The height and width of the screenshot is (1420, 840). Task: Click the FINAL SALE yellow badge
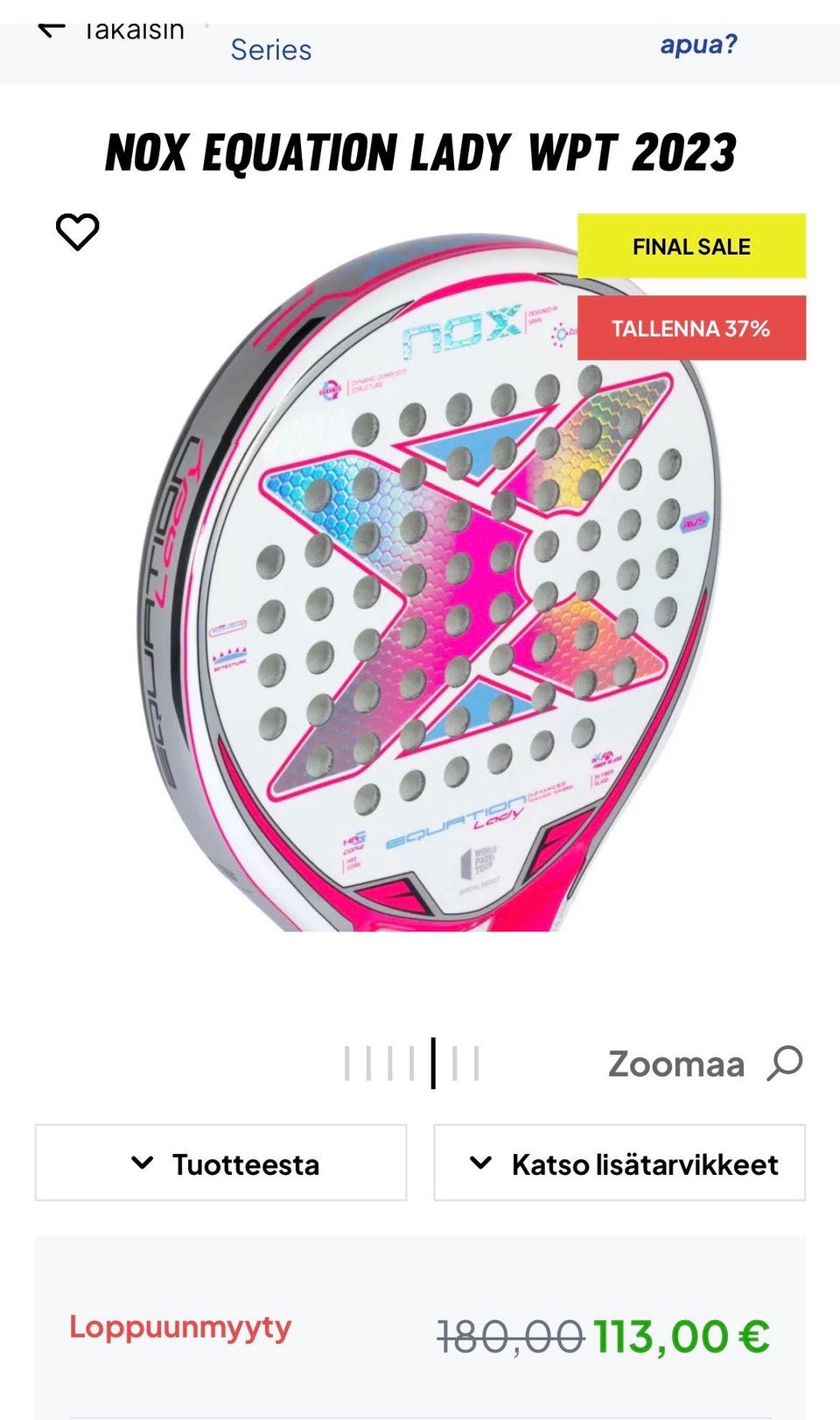(x=691, y=246)
